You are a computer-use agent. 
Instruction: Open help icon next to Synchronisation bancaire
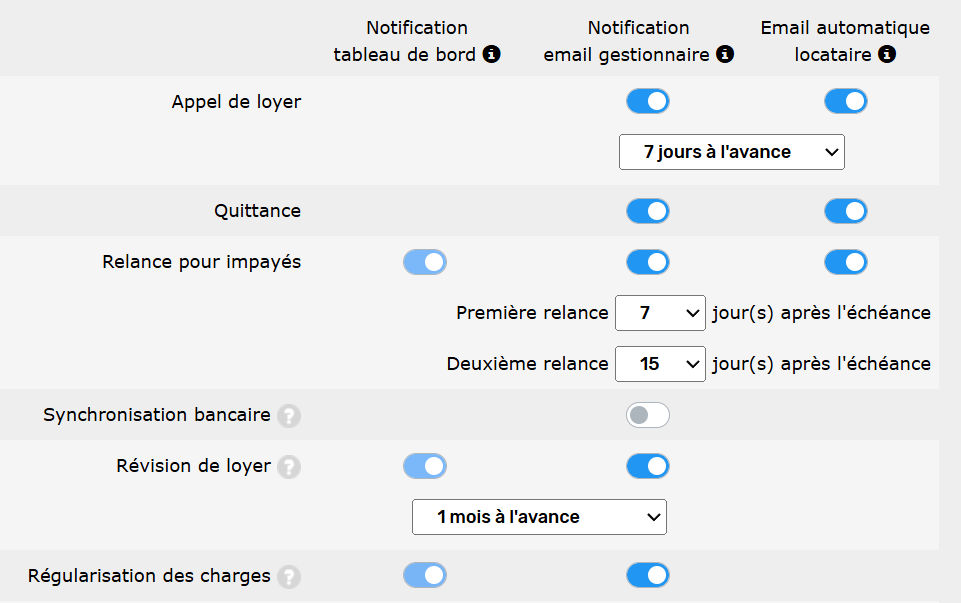click(x=289, y=415)
